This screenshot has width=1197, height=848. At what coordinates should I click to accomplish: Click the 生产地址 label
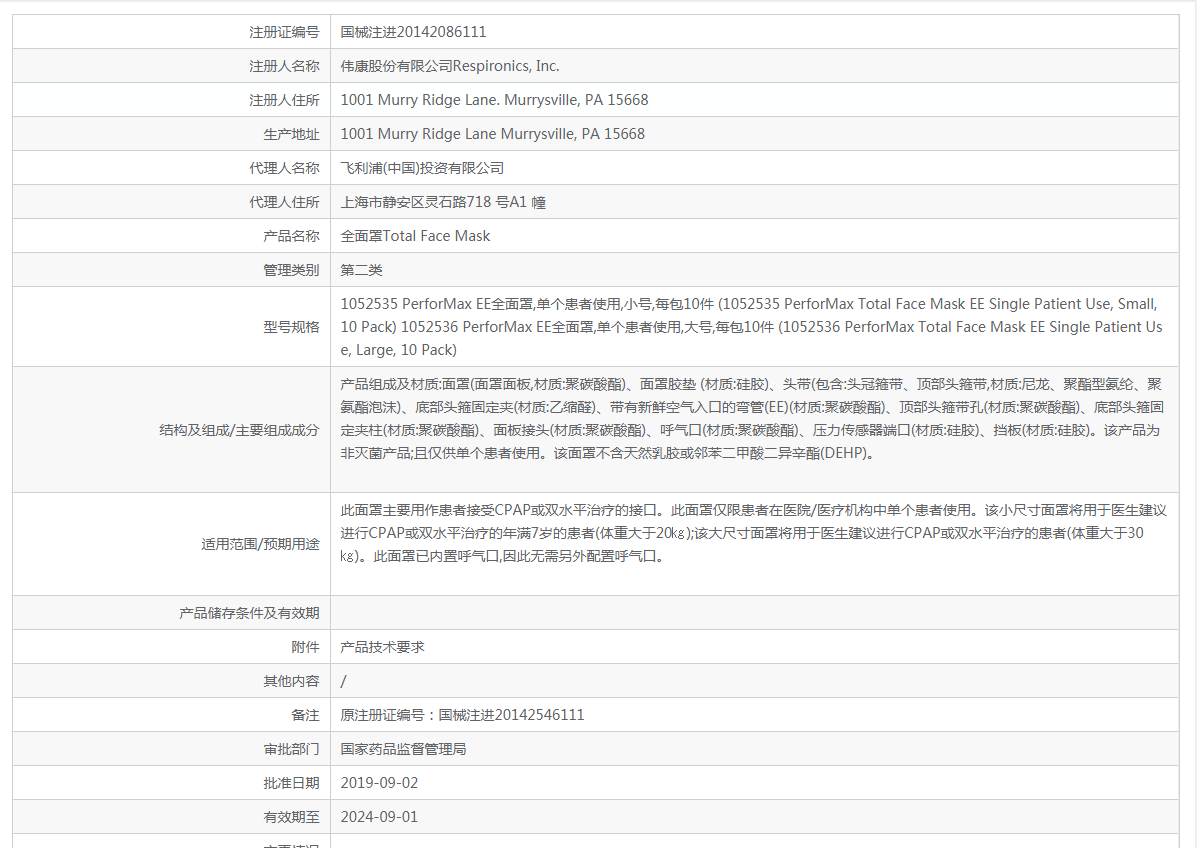tap(292, 134)
